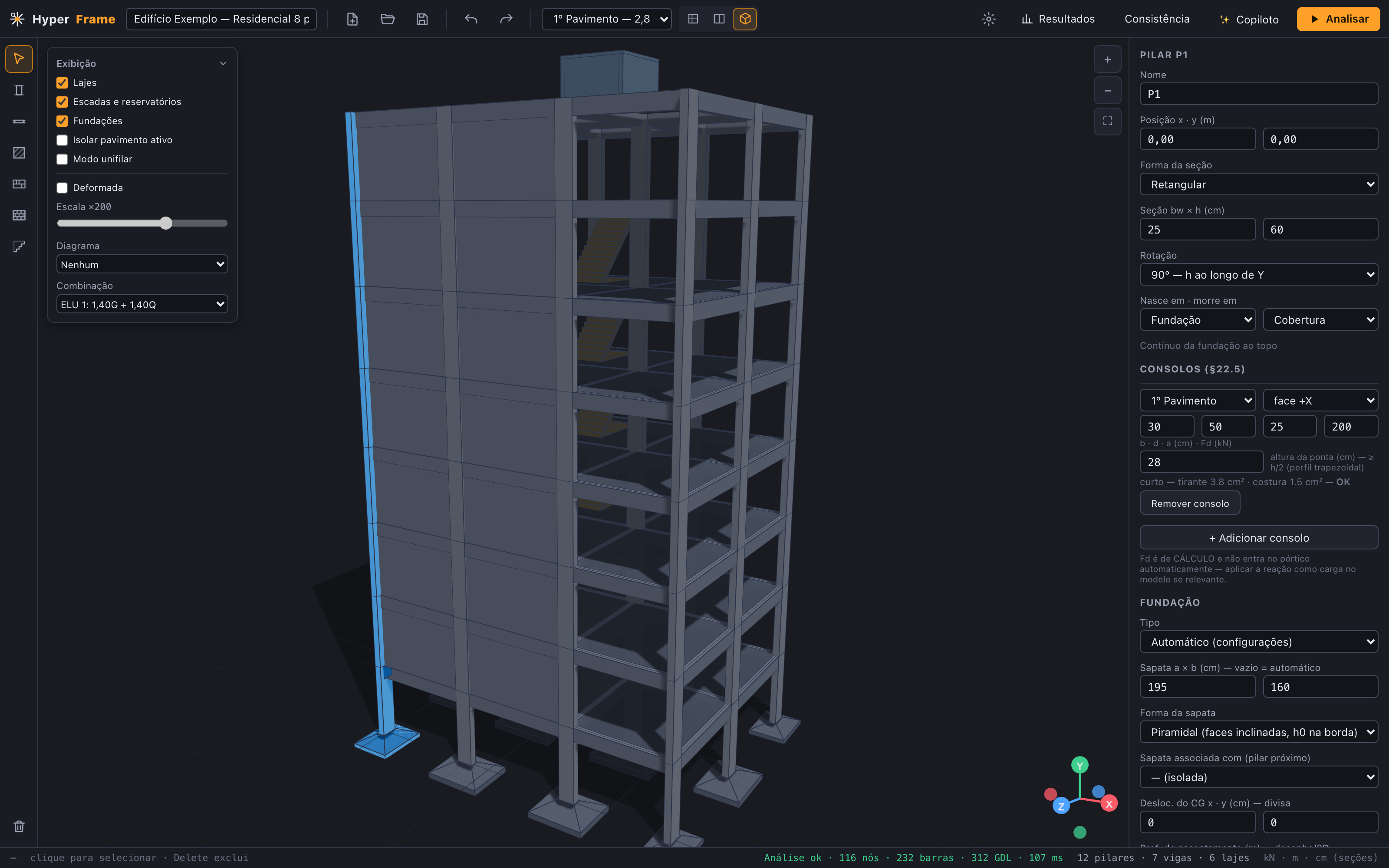
Task: Click the Seção bw field 25
Action: [1198, 230]
